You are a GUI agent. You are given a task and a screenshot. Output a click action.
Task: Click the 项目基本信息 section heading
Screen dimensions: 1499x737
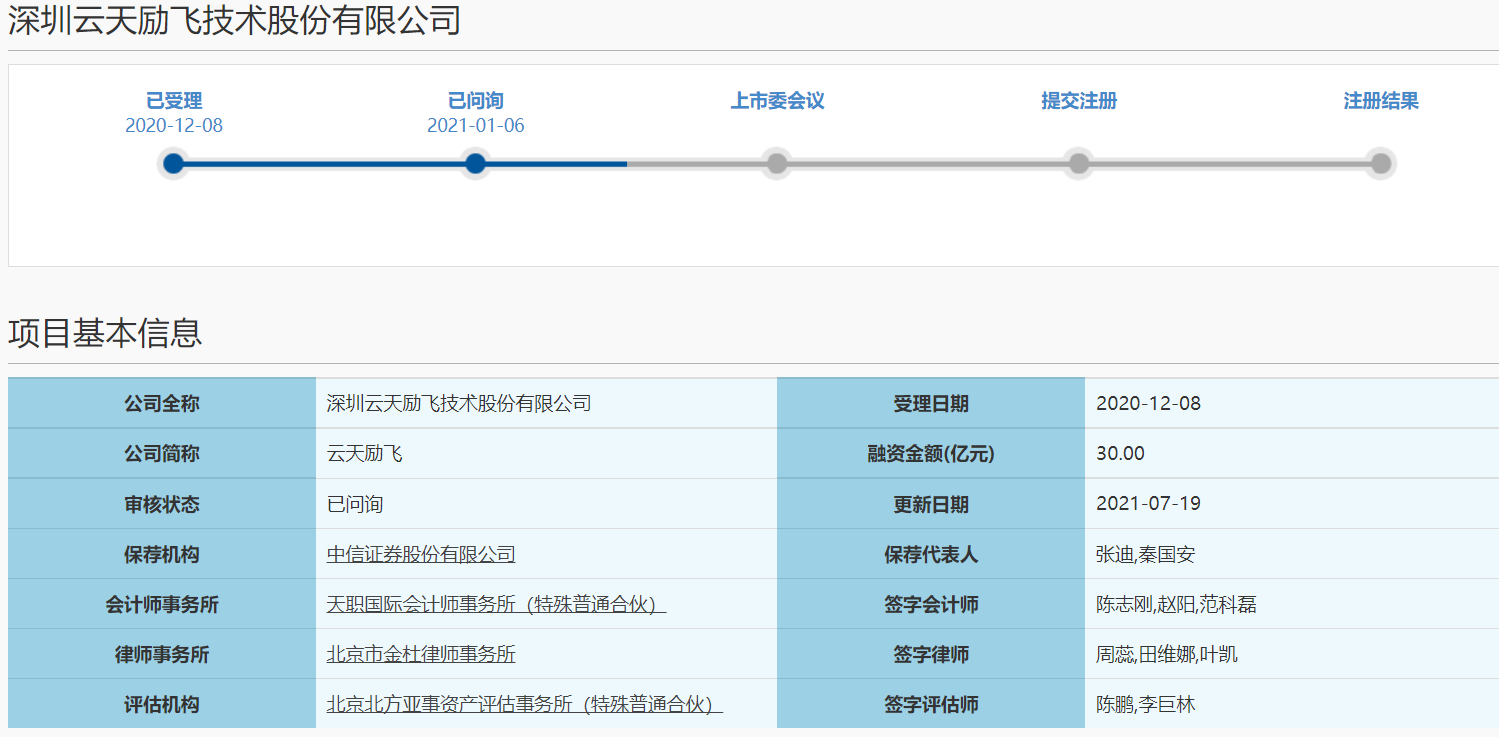(105, 333)
